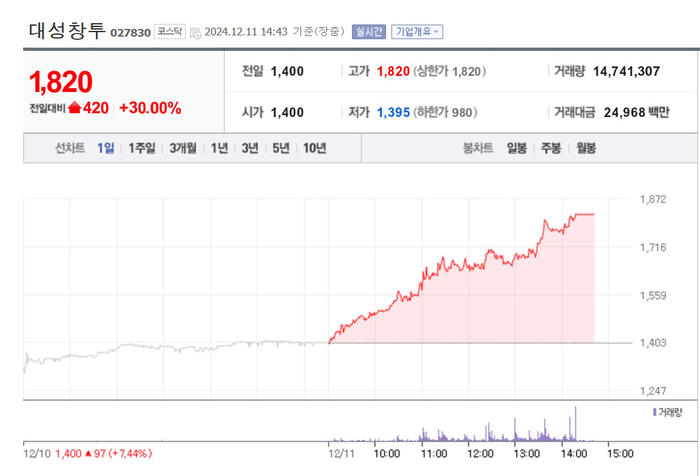Switch chart to 5년 range
This screenshot has height=476, width=700.
click(x=281, y=148)
